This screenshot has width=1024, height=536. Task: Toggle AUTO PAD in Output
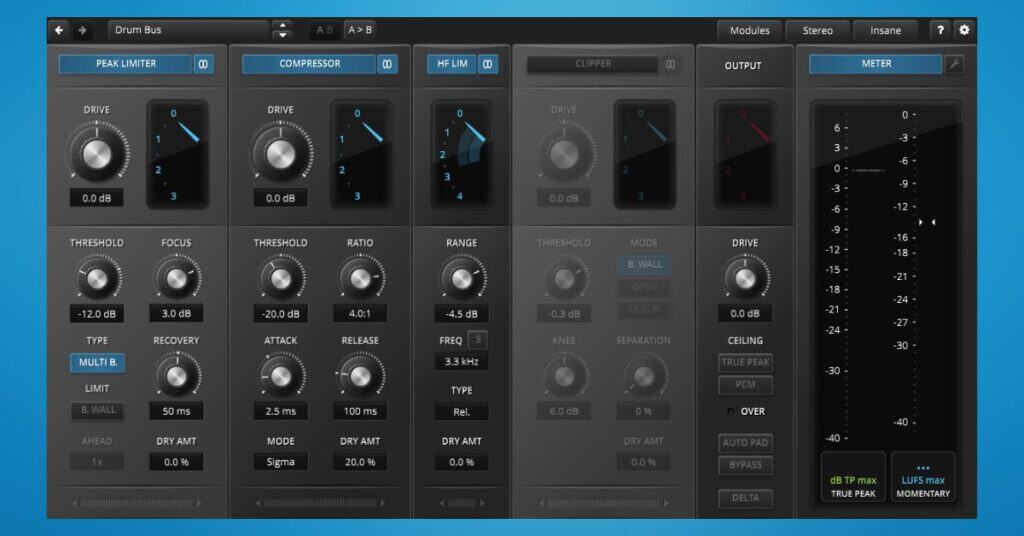pyautogui.click(x=745, y=443)
